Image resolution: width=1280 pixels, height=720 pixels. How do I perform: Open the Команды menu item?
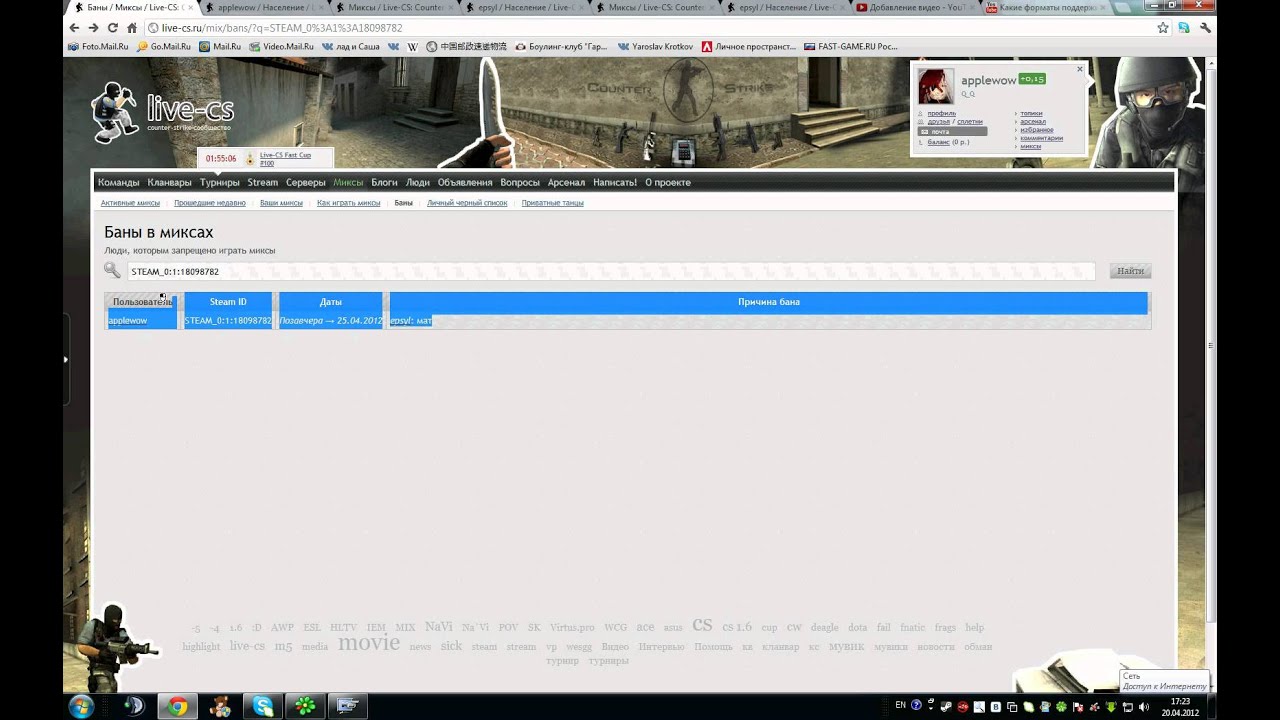(x=119, y=182)
